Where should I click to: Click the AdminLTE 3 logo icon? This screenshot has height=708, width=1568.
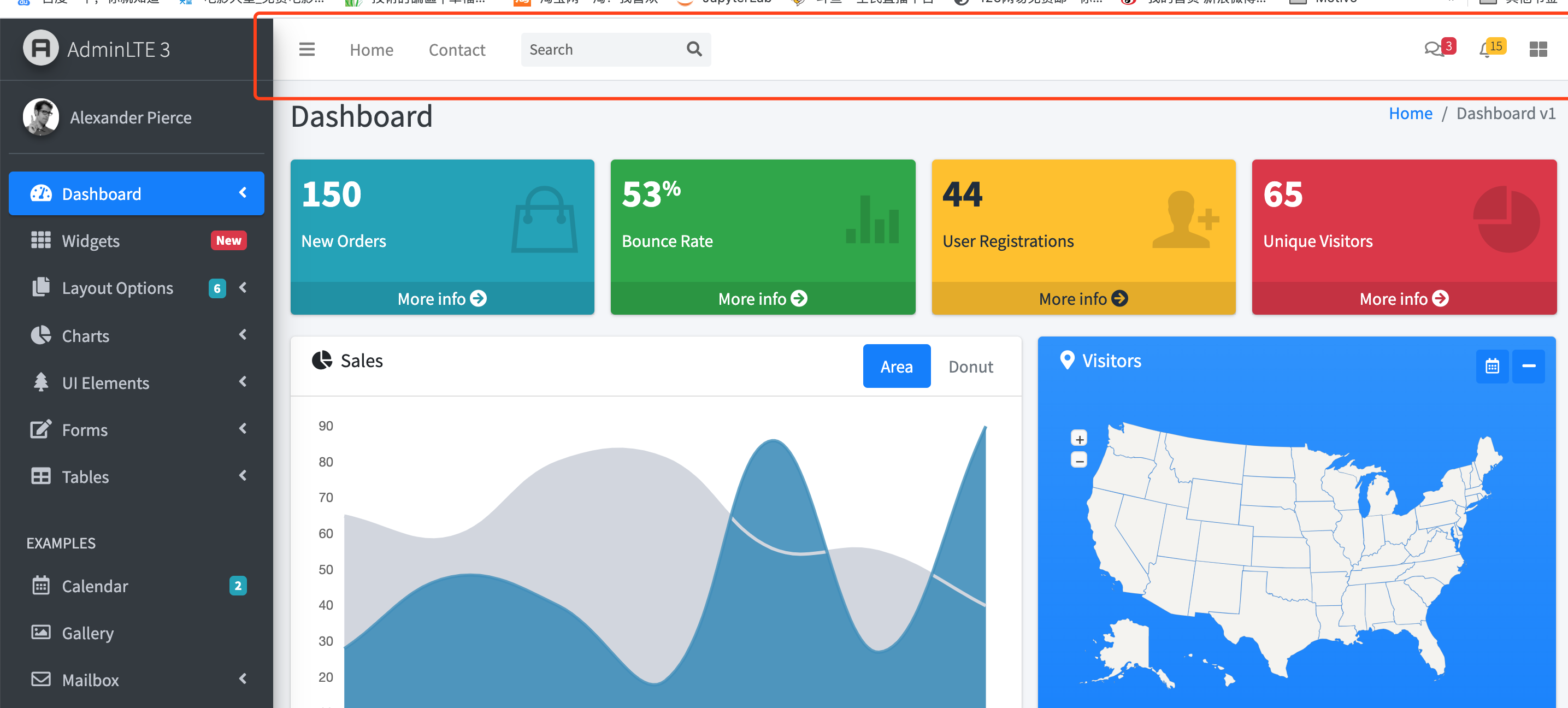(x=41, y=48)
